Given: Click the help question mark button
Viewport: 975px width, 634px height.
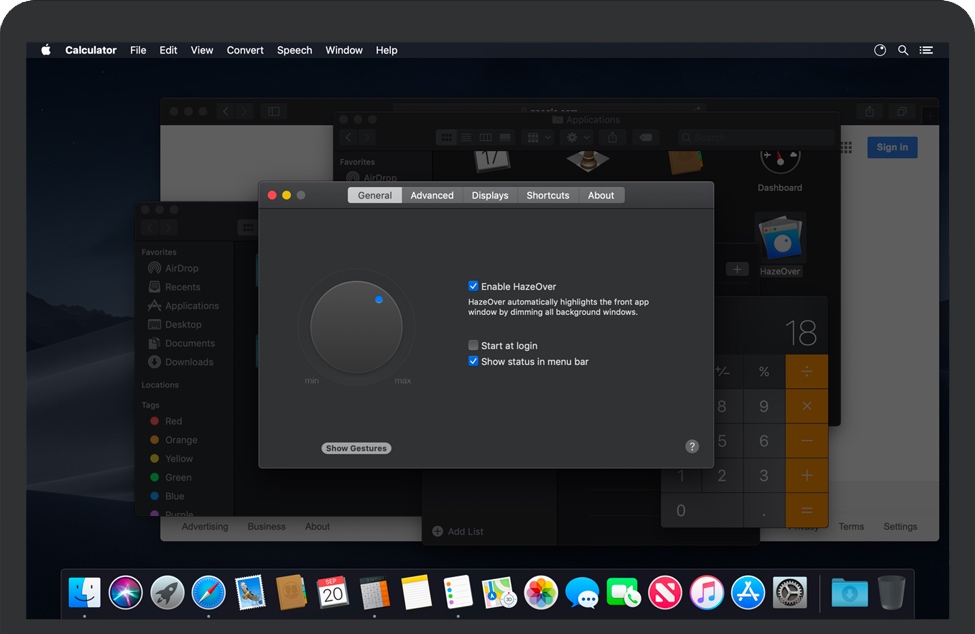Looking at the screenshot, I should (x=692, y=446).
